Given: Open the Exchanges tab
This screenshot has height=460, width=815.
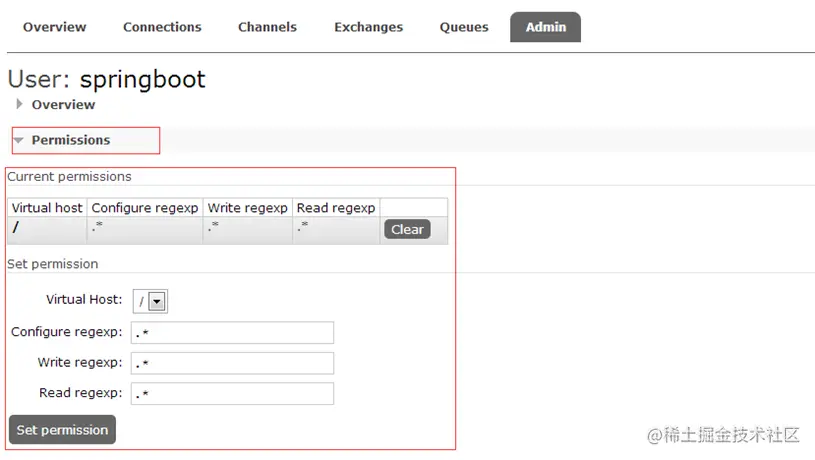Looking at the screenshot, I should (x=369, y=27).
